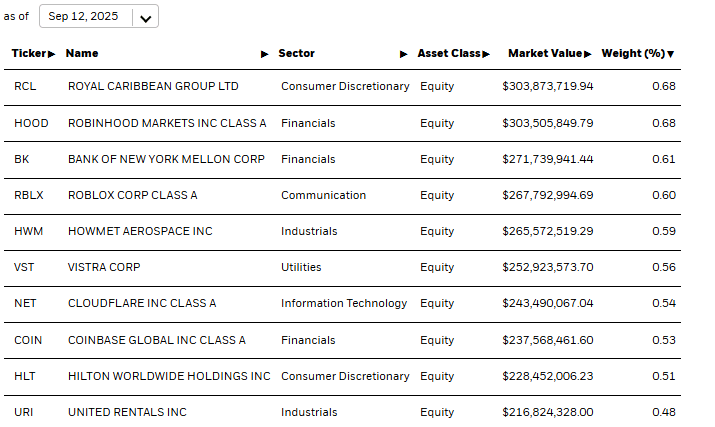Sort by Ticker column arrow

coord(52,54)
